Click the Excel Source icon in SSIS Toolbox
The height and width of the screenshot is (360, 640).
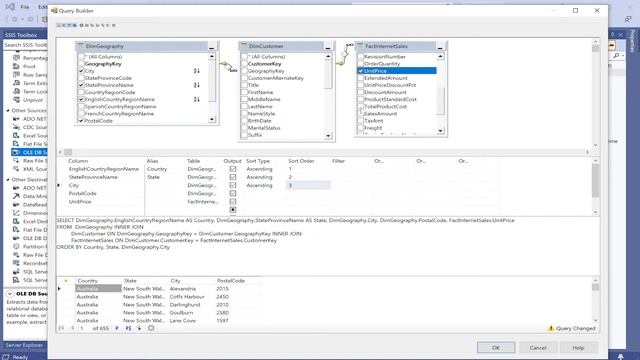(16, 136)
